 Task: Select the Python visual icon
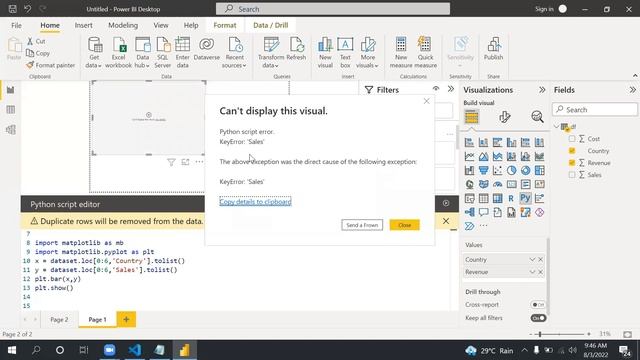[525, 198]
